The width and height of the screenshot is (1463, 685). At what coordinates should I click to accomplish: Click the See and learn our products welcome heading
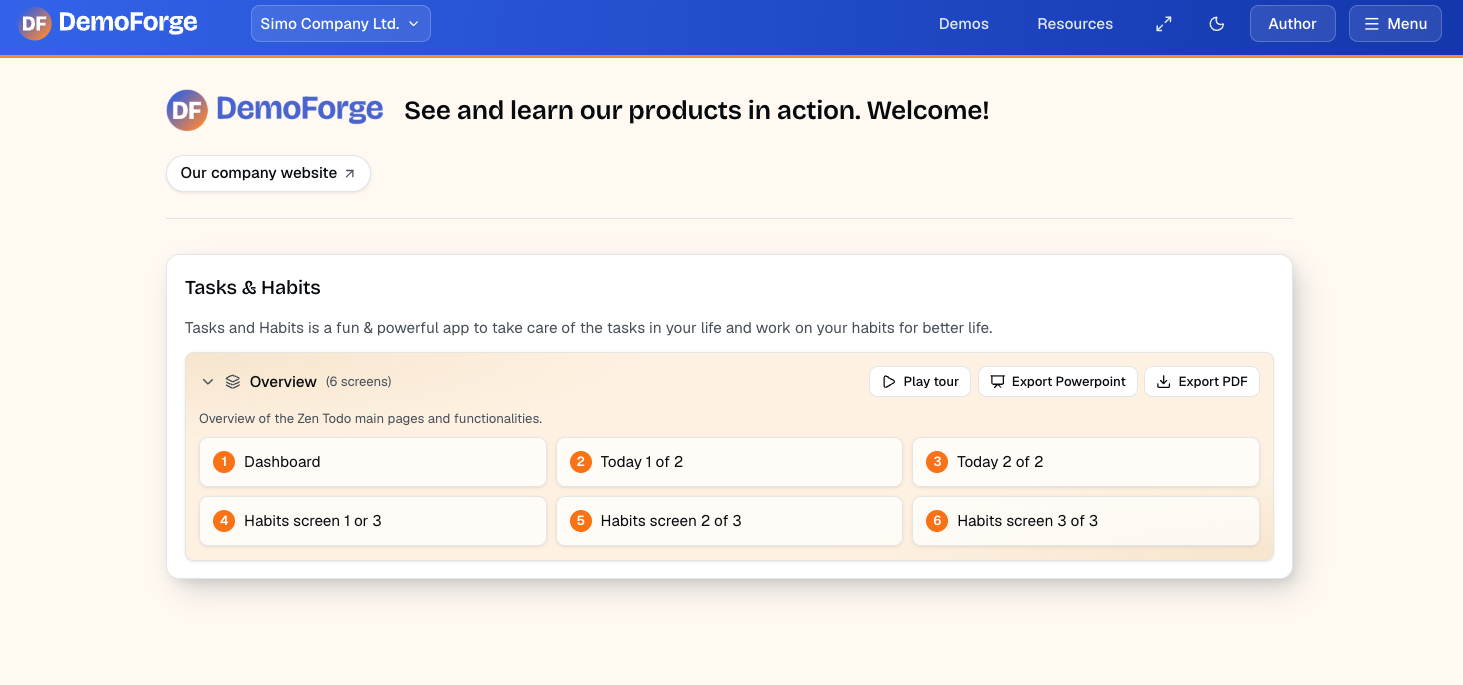[x=697, y=111]
